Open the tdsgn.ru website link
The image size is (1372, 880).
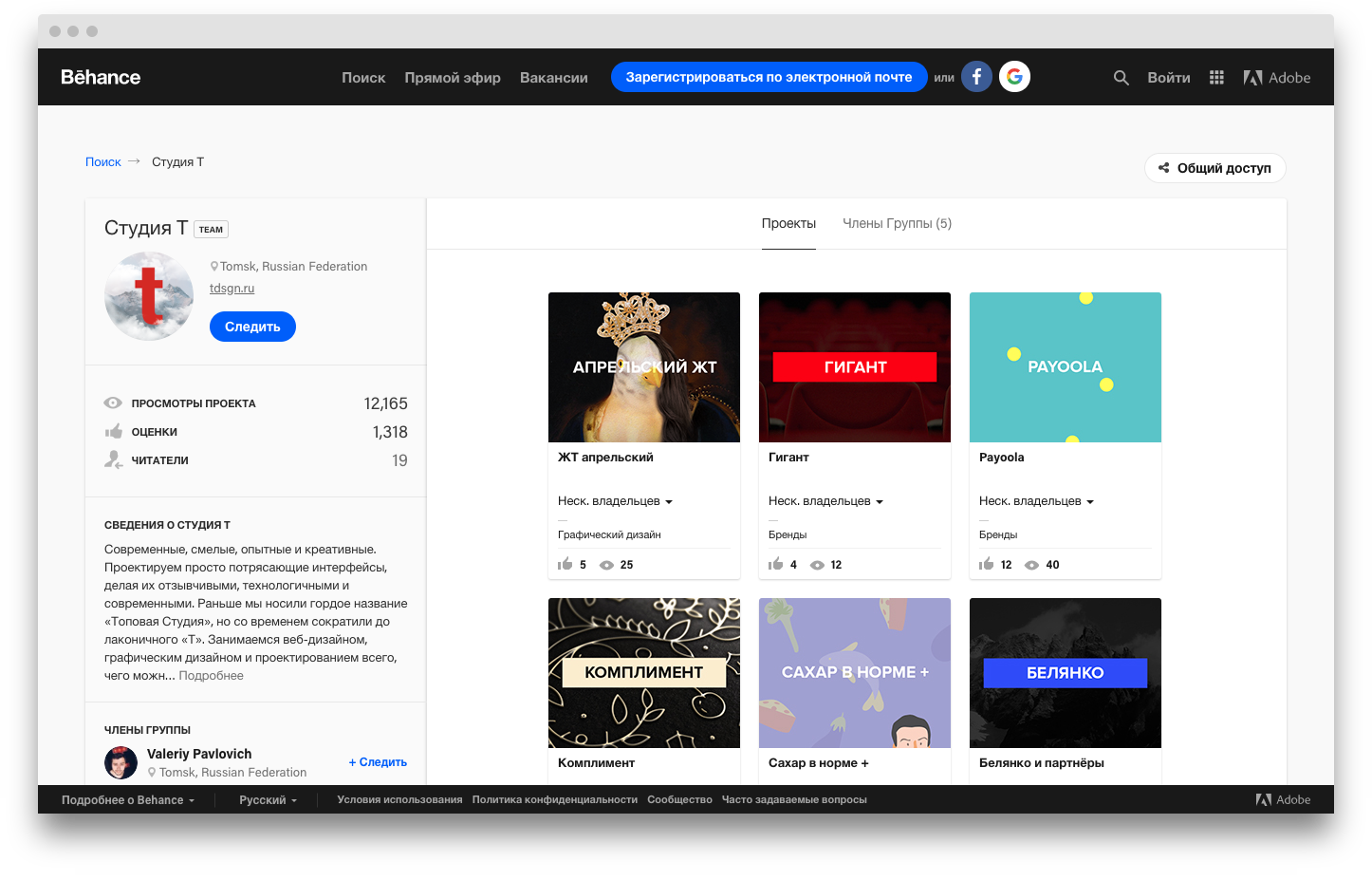(x=232, y=289)
